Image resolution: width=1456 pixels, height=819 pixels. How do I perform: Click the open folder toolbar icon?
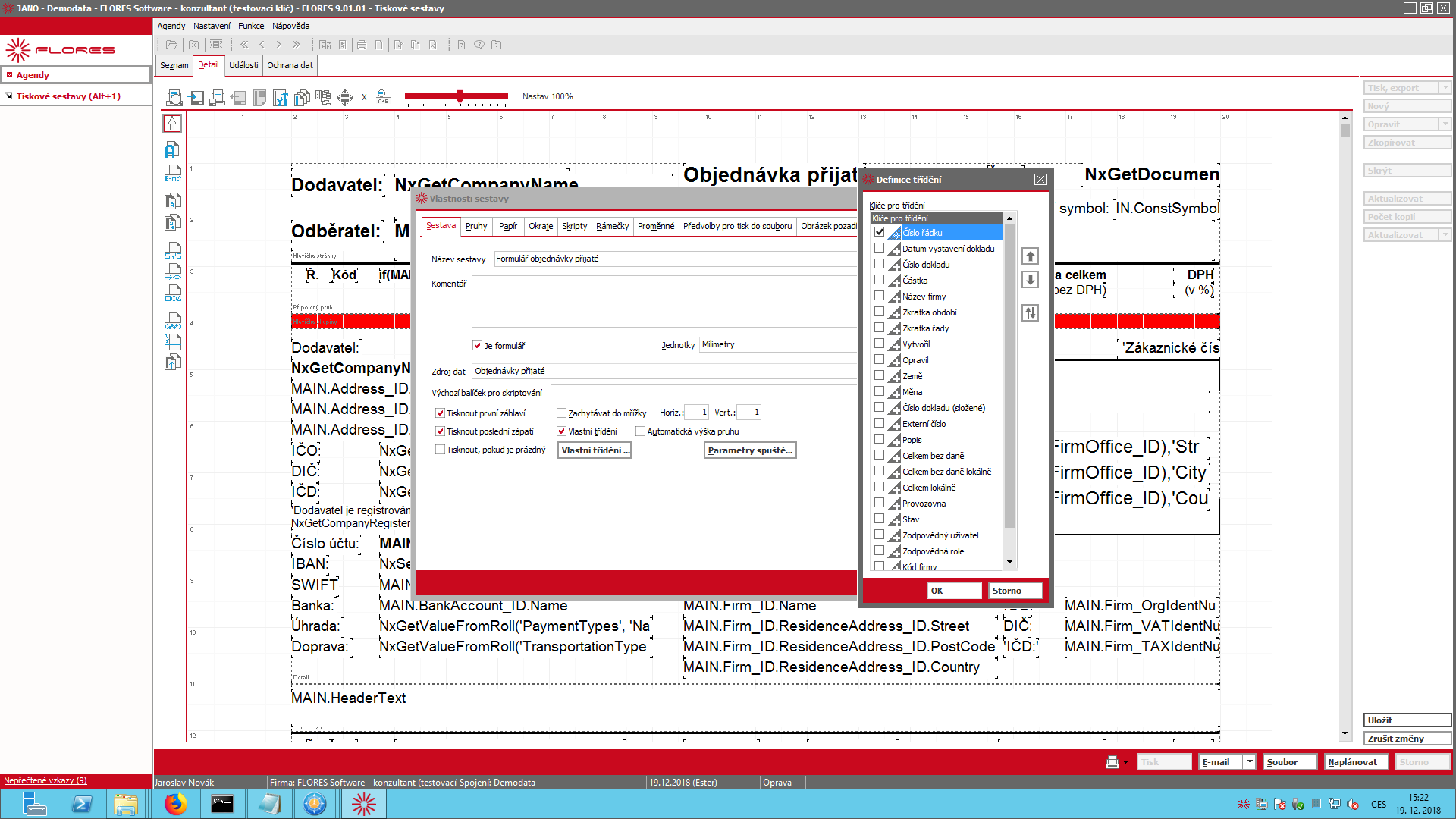point(171,45)
